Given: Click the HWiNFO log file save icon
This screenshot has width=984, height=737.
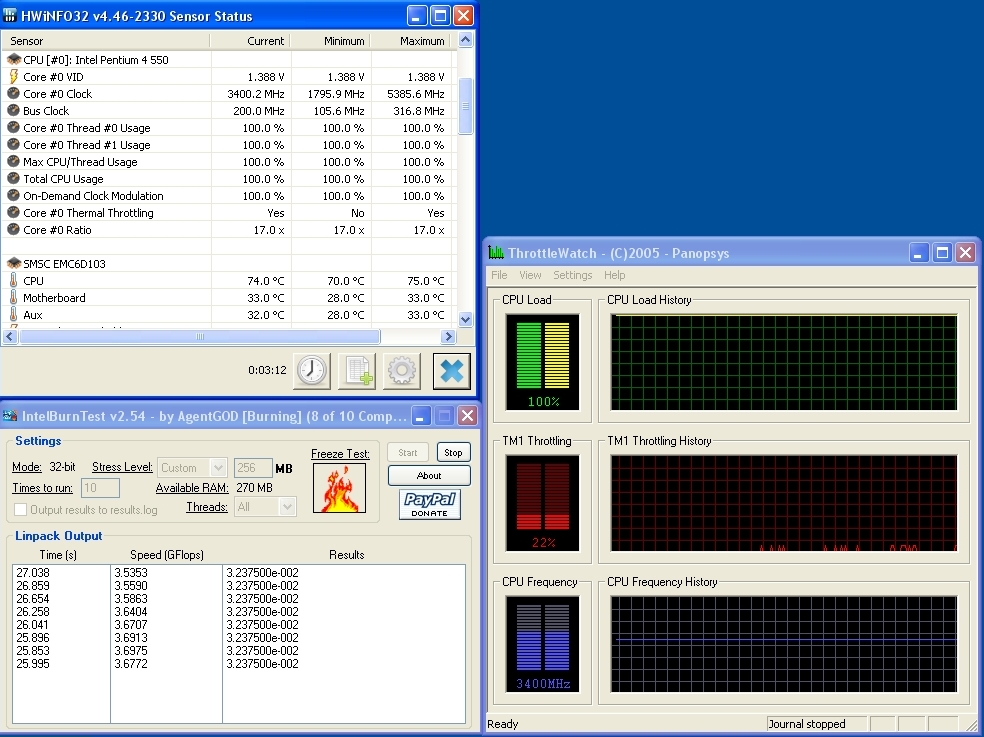Looking at the screenshot, I should (x=357, y=371).
